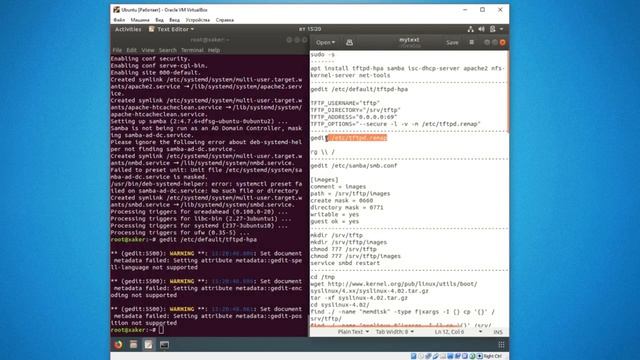The image size is (640, 360).
Task: Open the terminal's Search menu
Action: point(168,50)
